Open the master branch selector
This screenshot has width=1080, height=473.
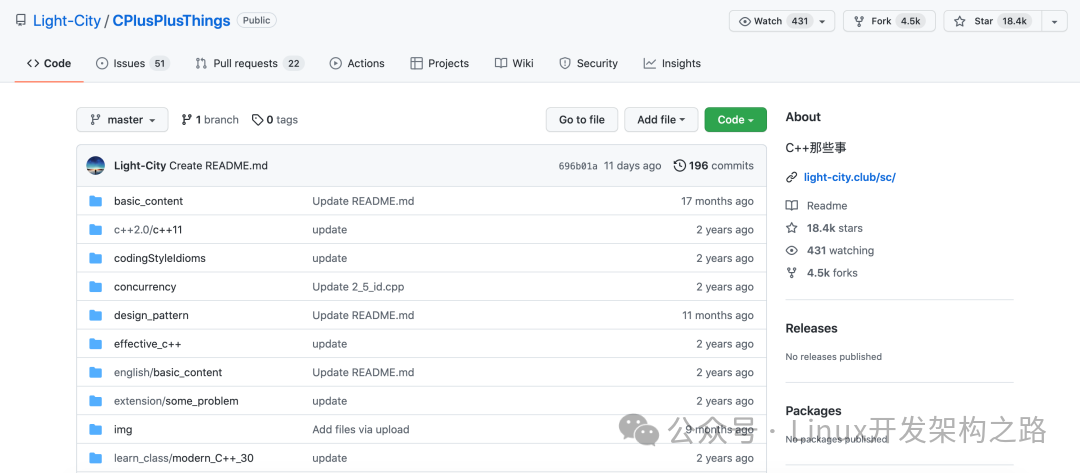coord(122,120)
